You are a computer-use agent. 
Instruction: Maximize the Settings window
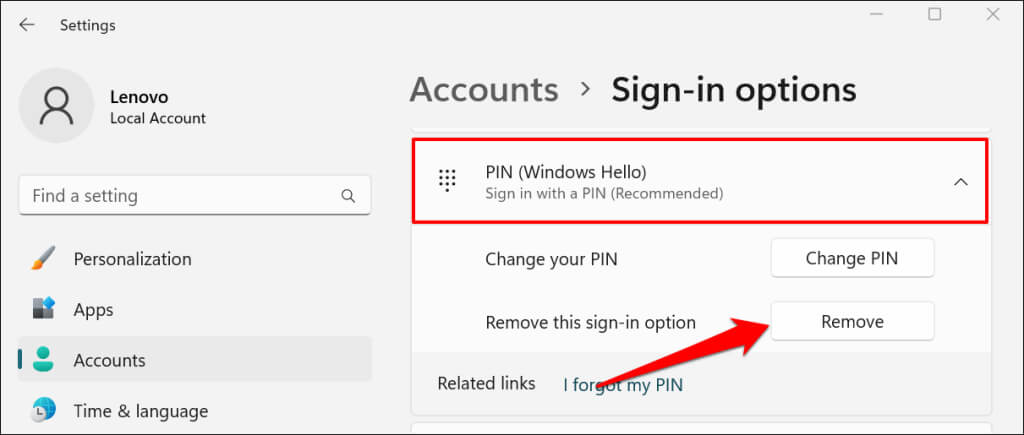coord(934,14)
